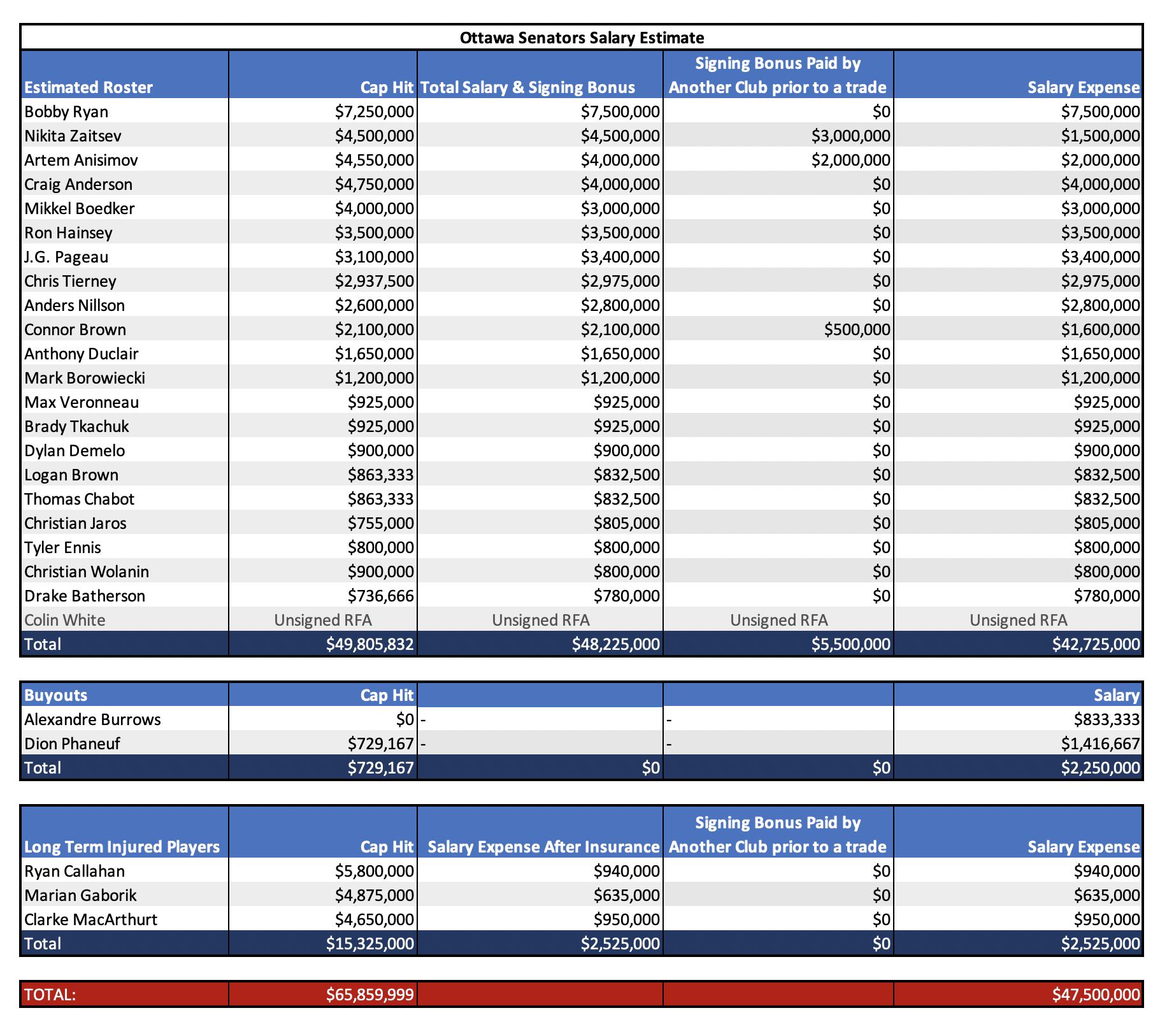This screenshot has width=1167, height=1036.
Task: Select the 'Logan Brown' name cell
Action: point(125,475)
